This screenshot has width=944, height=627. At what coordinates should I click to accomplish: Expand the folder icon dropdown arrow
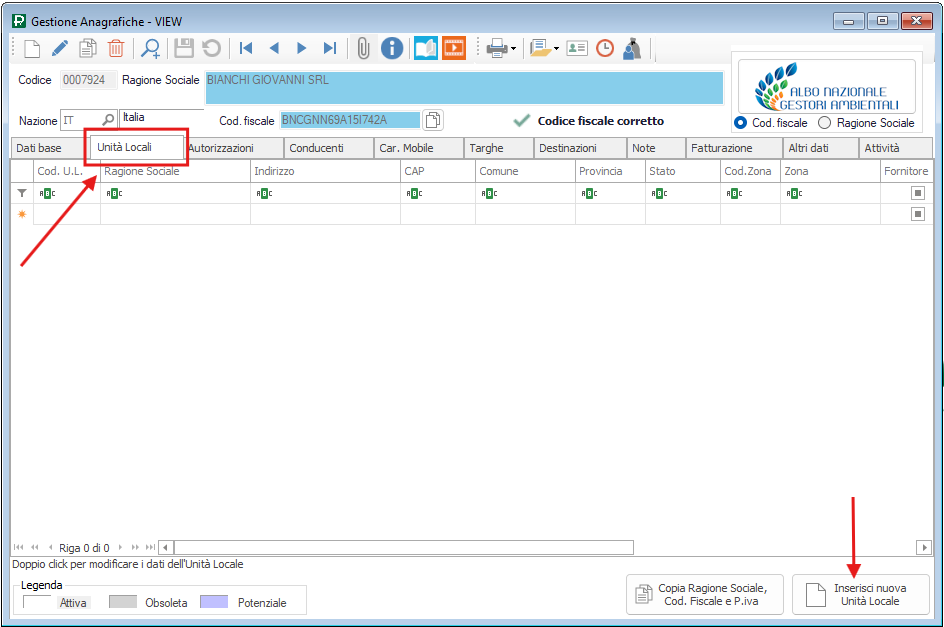(x=556, y=48)
